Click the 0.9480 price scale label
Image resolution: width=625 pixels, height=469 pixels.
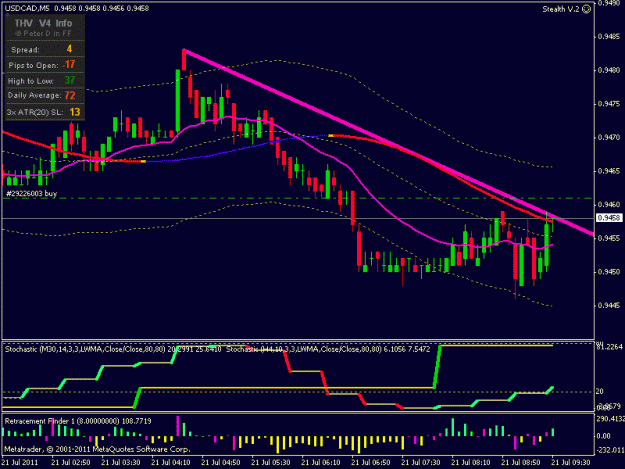tap(609, 70)
